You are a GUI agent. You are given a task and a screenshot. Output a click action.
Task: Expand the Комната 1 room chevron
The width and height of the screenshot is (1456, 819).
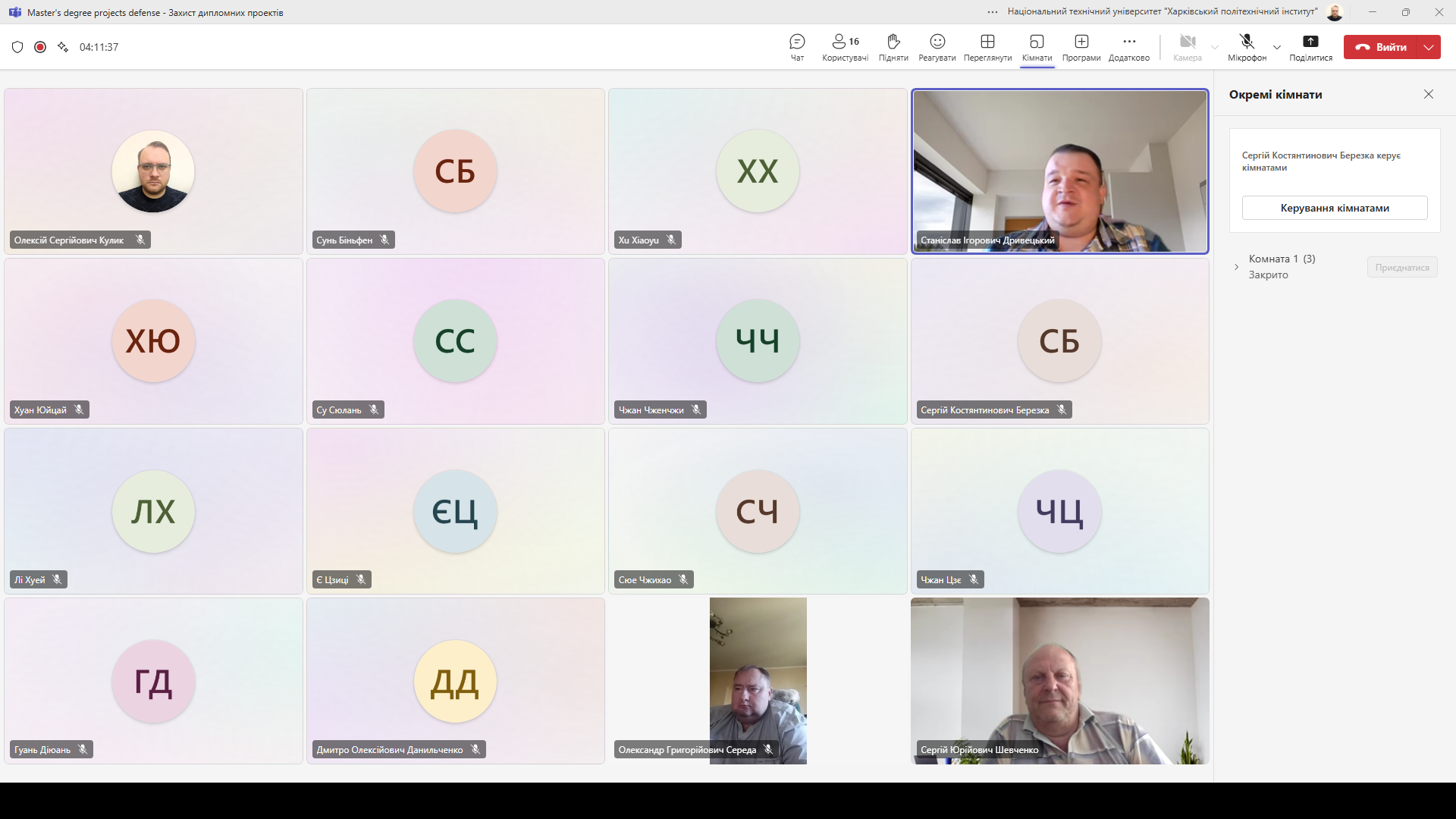click(1236, 267)
